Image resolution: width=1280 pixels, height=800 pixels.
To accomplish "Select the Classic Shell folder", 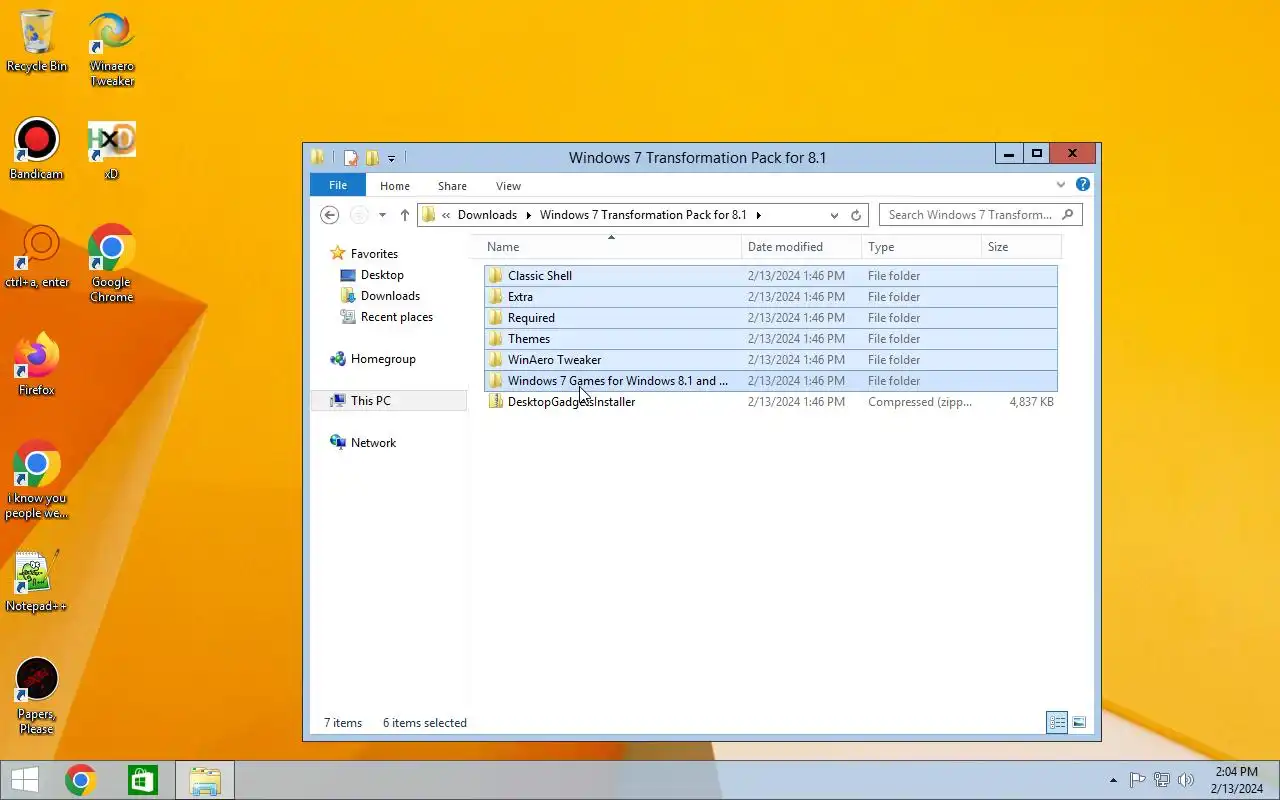I will [x=770, y=276].
